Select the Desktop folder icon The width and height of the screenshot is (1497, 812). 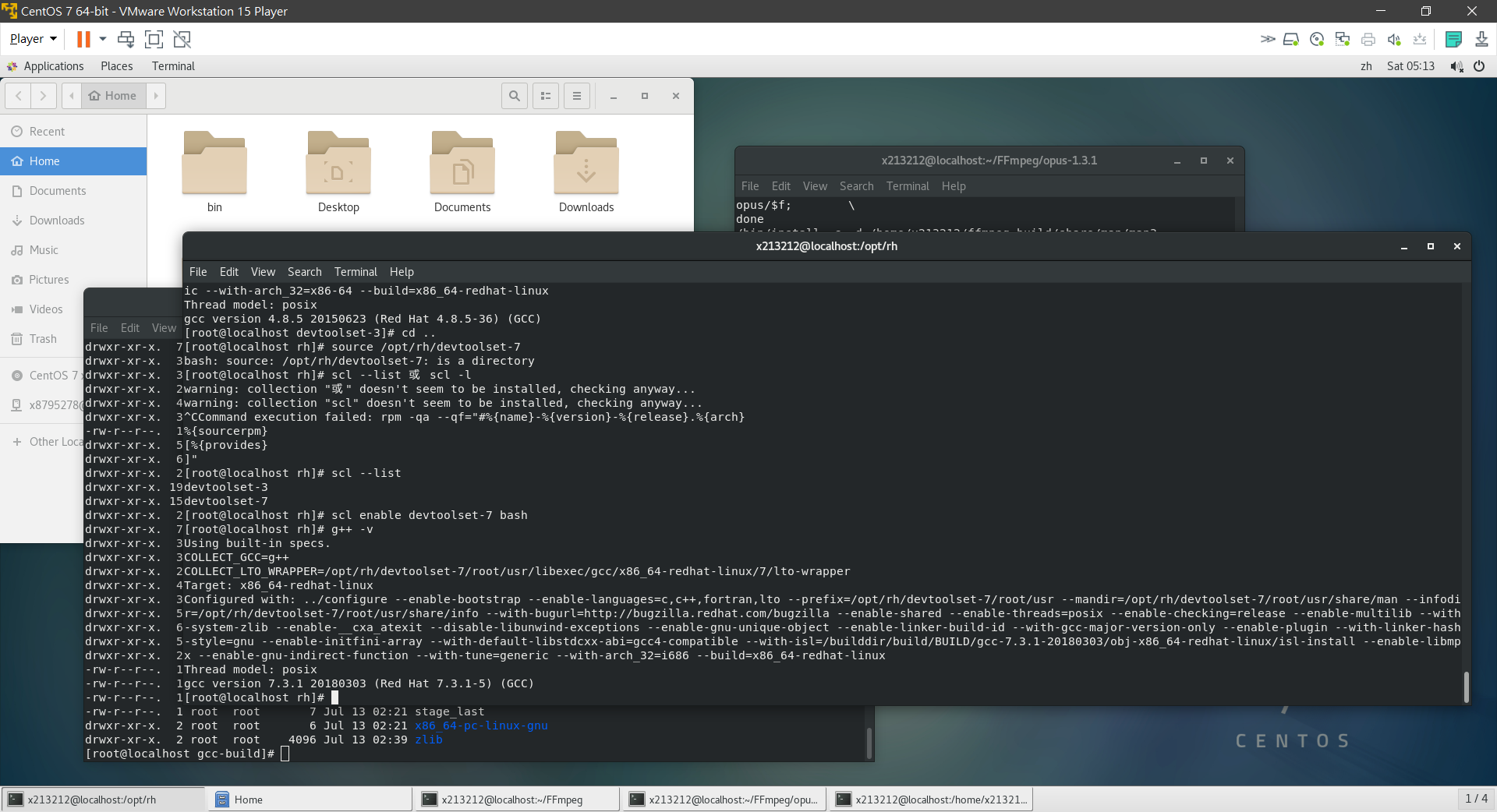click(x=338, y=163)
